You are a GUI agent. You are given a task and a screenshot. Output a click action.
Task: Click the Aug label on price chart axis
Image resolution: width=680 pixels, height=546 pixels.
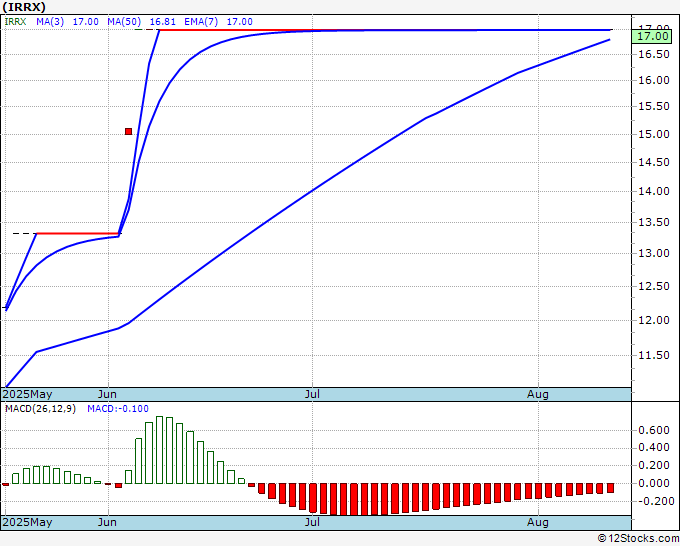(x=538, y=394)
